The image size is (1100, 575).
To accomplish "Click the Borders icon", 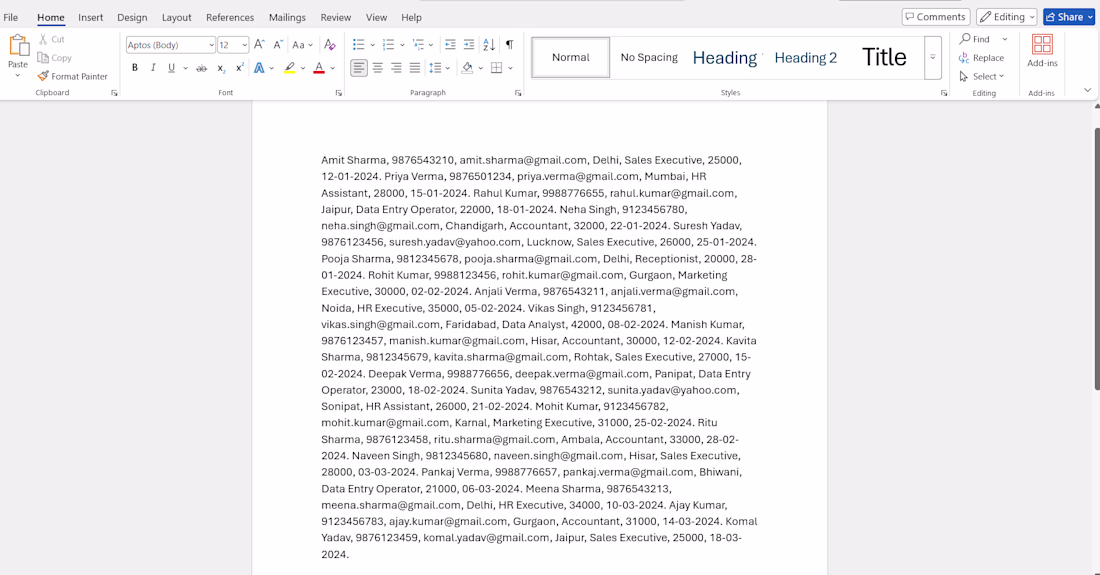I will pyautogui.click(x=497, y=68).
